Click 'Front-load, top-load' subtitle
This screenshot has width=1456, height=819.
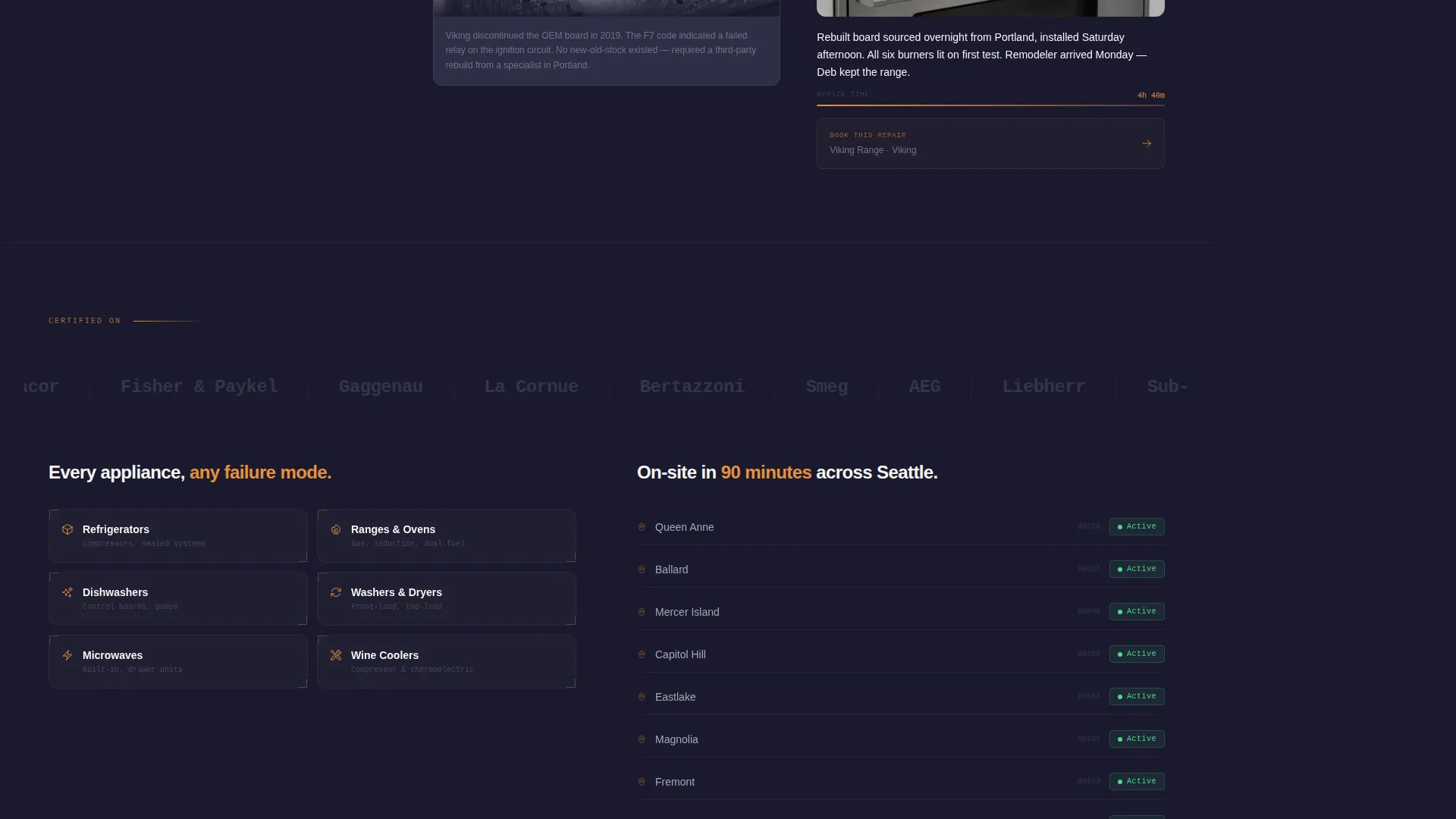(396, 607)
